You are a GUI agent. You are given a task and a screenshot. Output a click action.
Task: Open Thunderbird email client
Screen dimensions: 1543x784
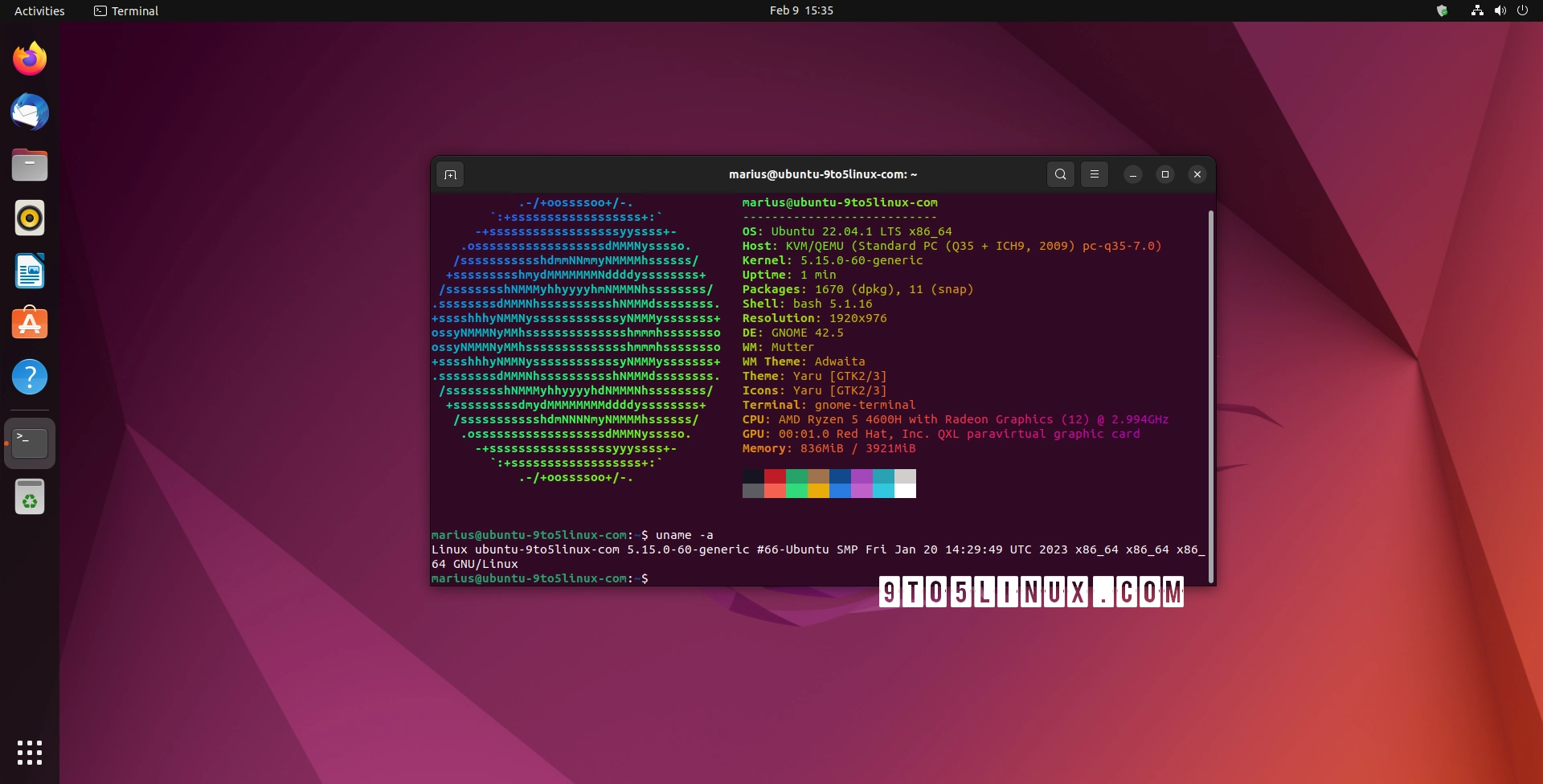click(30, 112)
